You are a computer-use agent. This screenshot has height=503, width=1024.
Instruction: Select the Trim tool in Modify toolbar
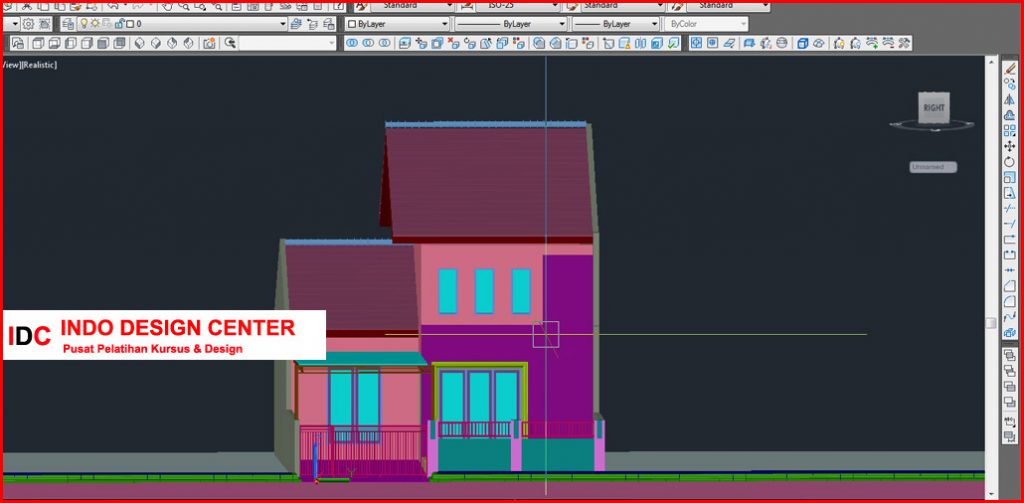tap(1010, 208)
